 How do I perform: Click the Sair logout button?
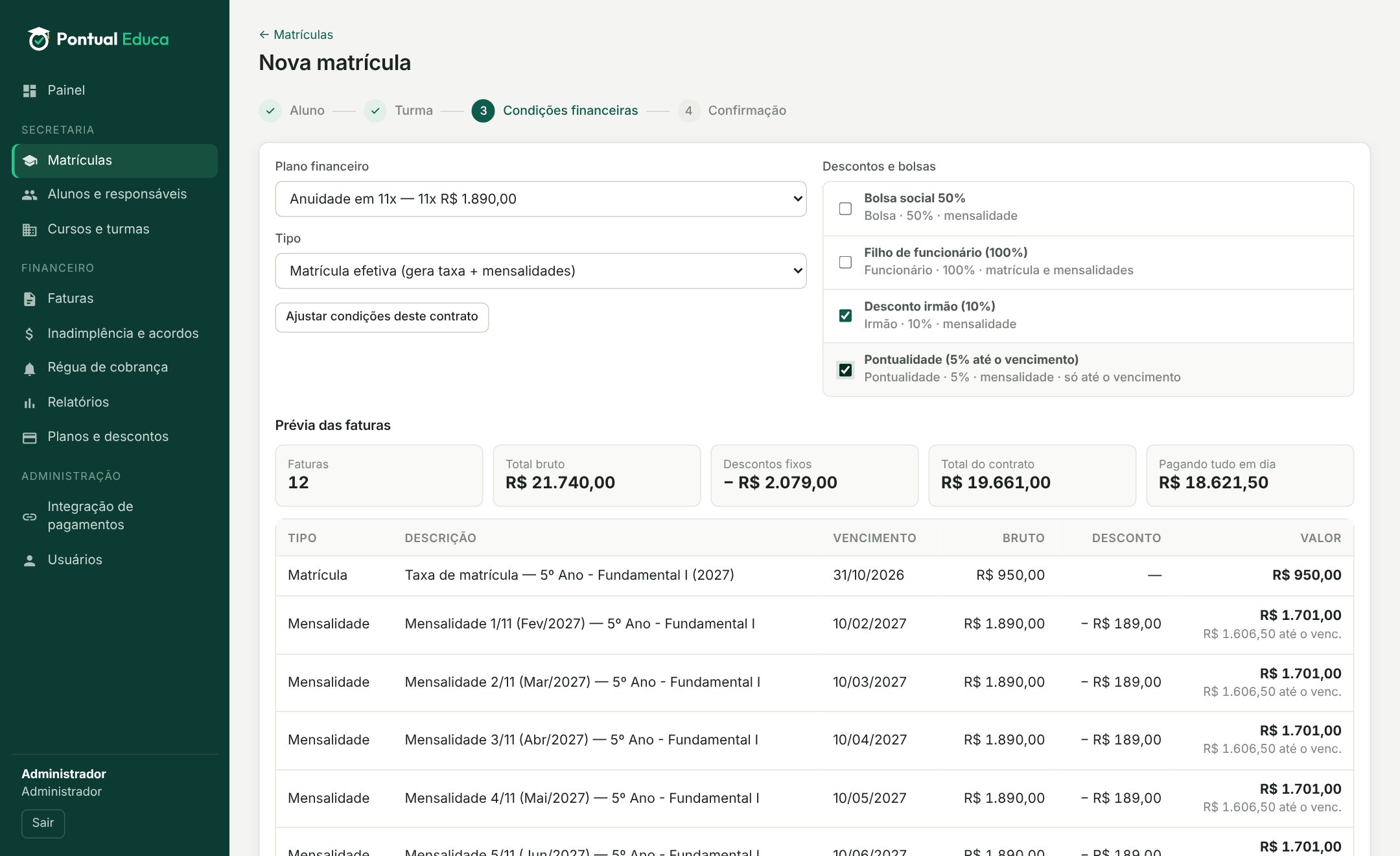pos(43,823)
